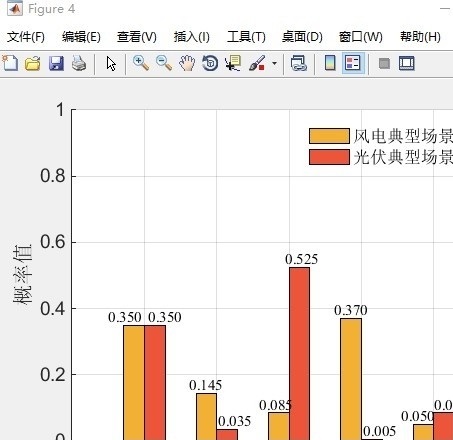453x440 pixels.
Task: Select the 风电典型场景 legend label
Action: coord(403,136)
